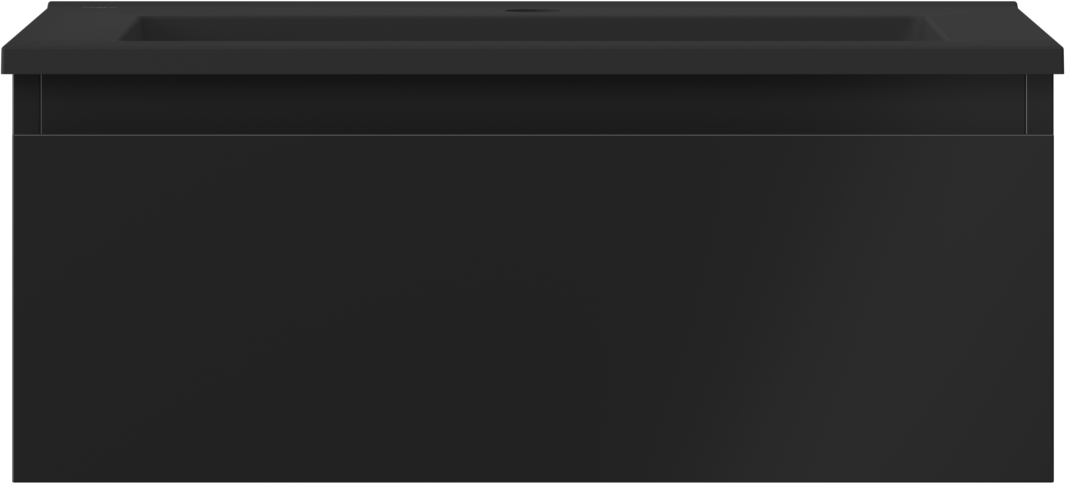
Task: Select the recessed basin of the sink
Action: [x=533, y=28]
